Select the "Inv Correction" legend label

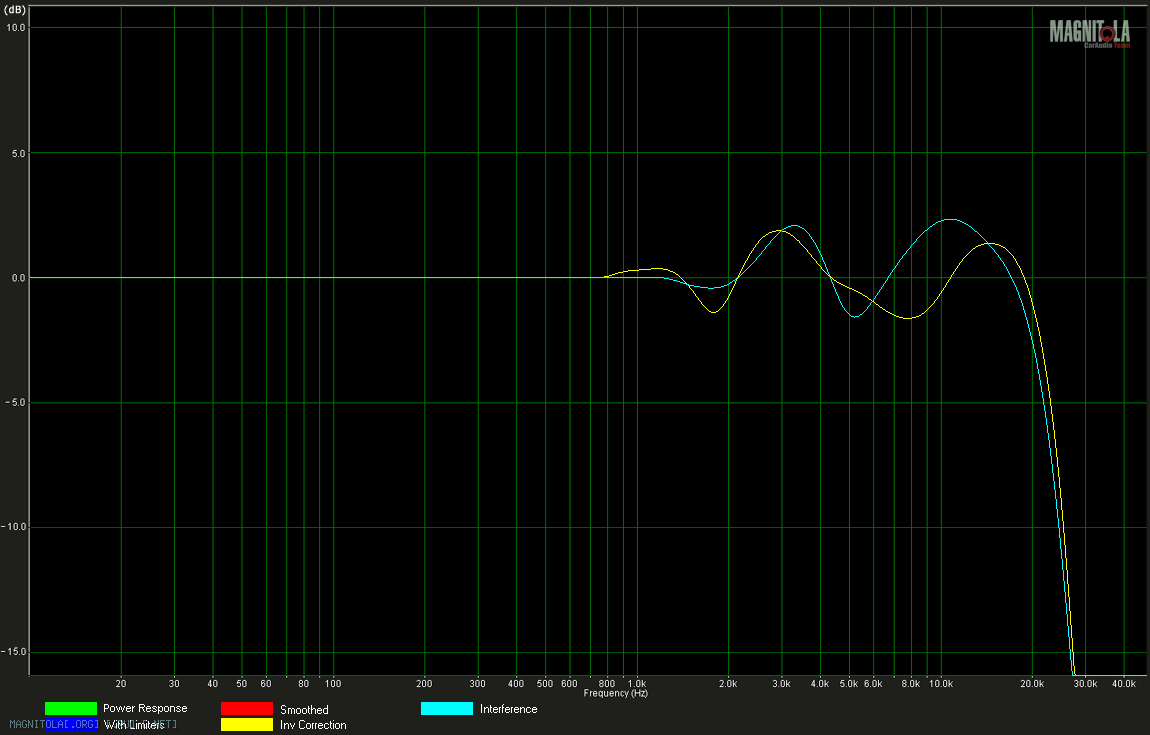click(x=313, y=725)
